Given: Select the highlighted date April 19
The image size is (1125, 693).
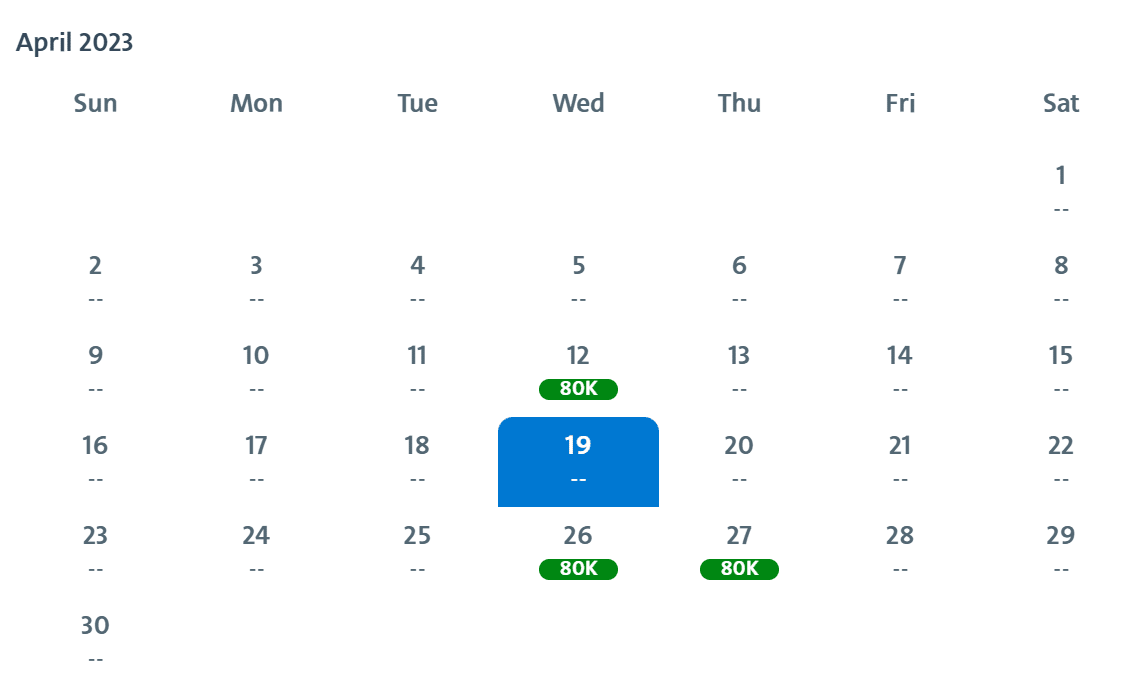Looking at the screenshot, I should 578,461.
